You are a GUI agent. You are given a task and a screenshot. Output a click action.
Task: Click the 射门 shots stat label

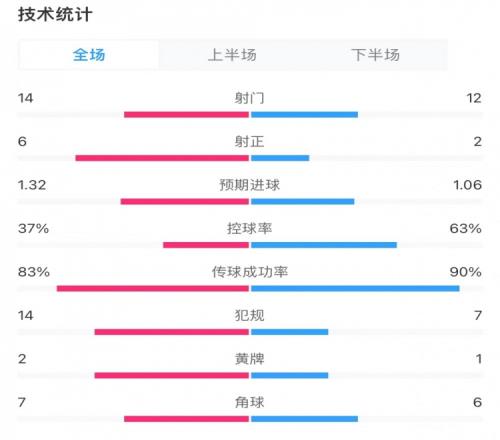(249, 98)
